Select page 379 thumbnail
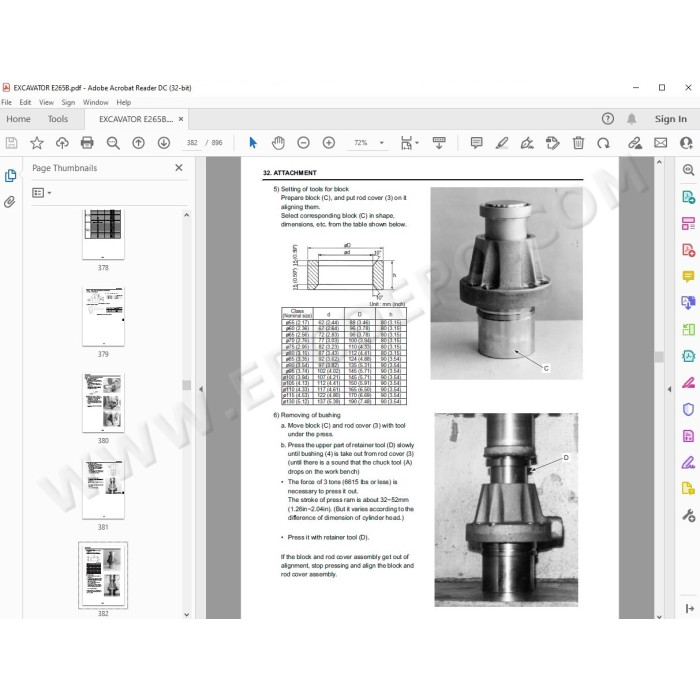The height and width of the screenshot is (700, 700). (103, 317)
